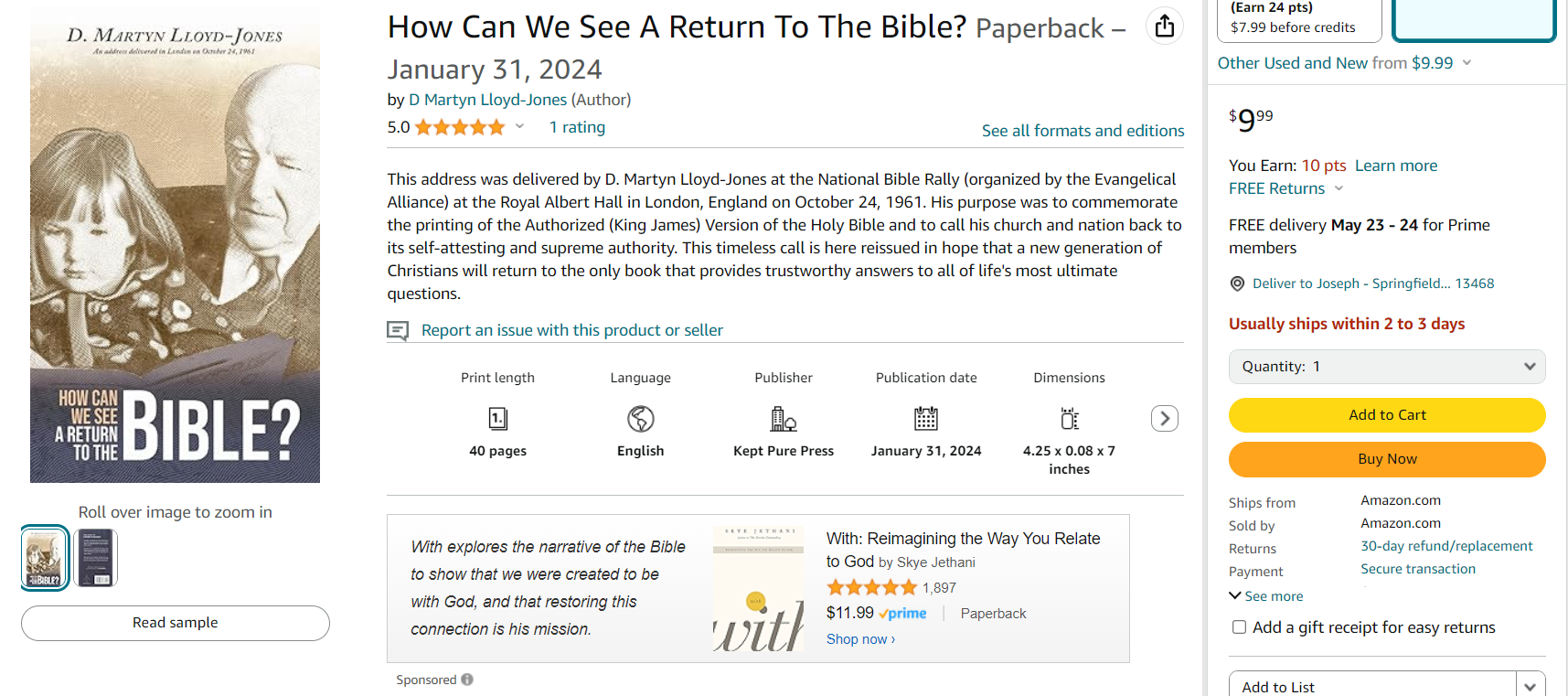This screenshot has width=1568, height=696.
Task: Open the Quantity dropdown
Action: (1386, 367)
